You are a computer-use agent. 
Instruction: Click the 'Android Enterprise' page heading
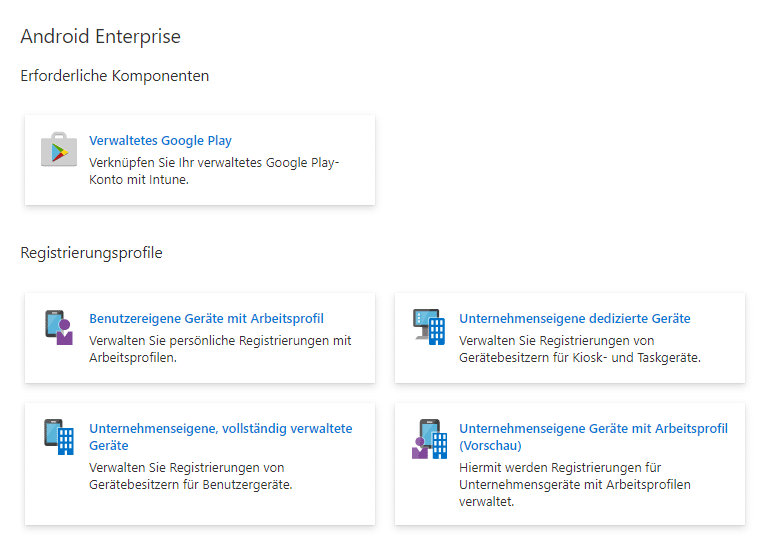coord(100,36)
